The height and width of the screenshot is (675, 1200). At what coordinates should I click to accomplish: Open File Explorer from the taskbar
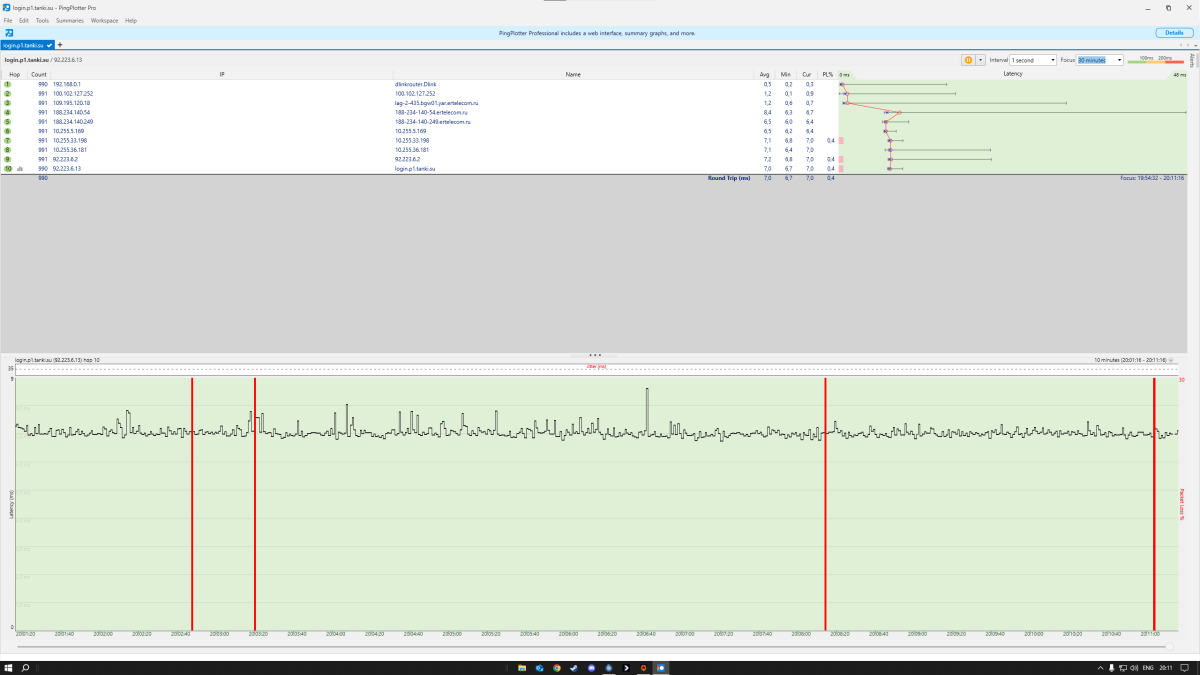[x=521, y=667]
